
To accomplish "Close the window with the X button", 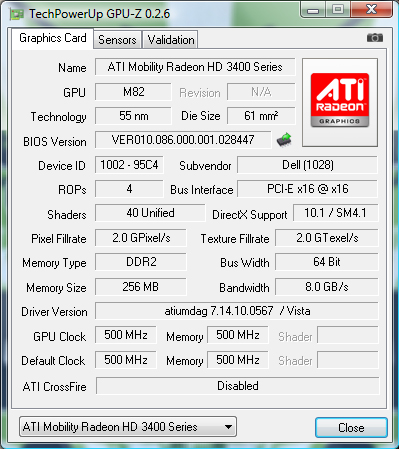I will pos(371,9).
